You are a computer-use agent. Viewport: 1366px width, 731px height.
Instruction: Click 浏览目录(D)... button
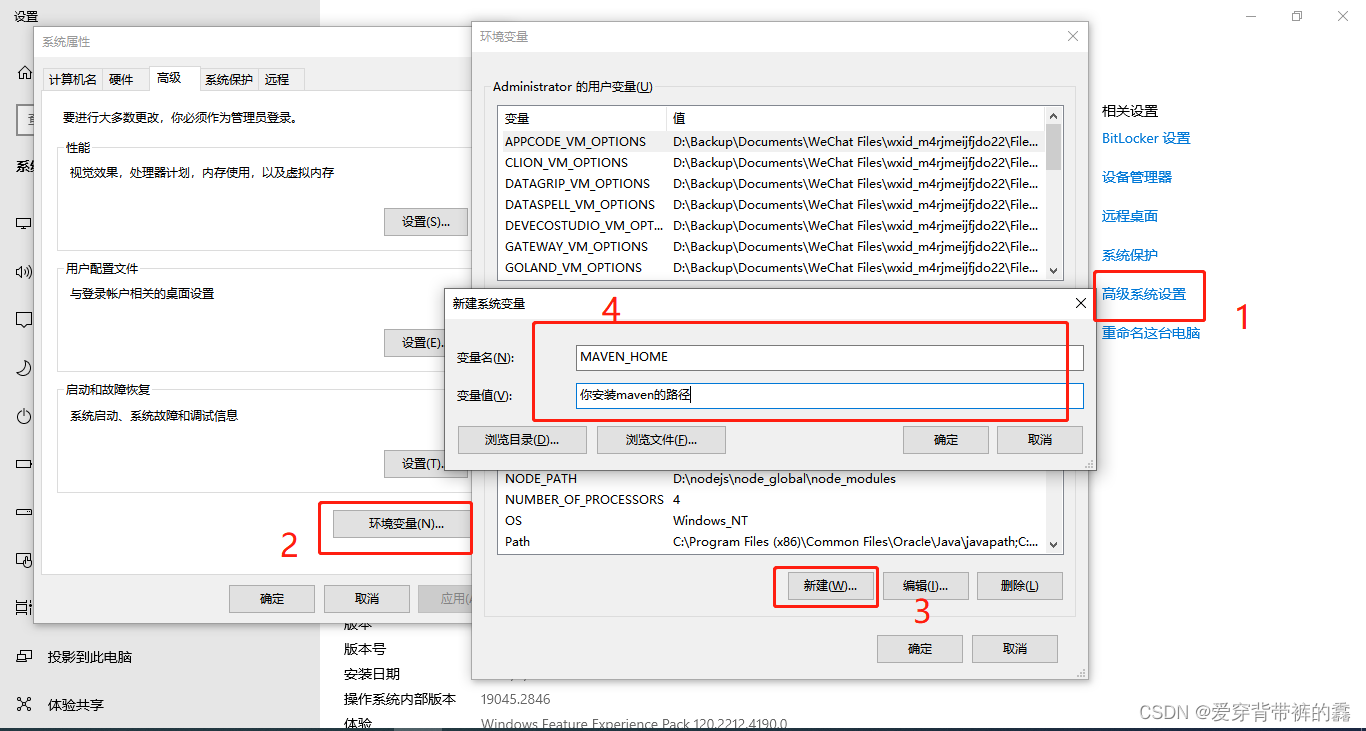tap(522, 440)
